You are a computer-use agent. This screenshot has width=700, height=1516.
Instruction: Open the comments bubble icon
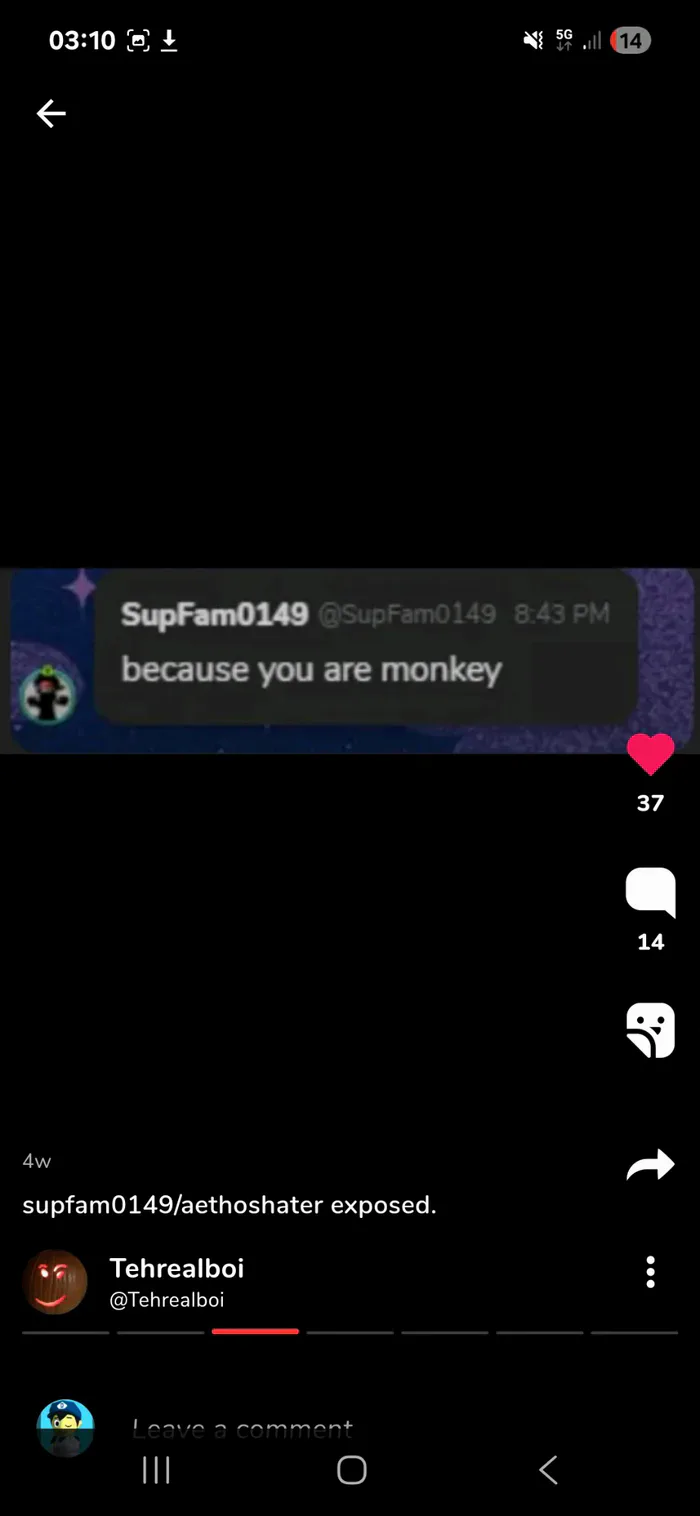click(650, 892)
